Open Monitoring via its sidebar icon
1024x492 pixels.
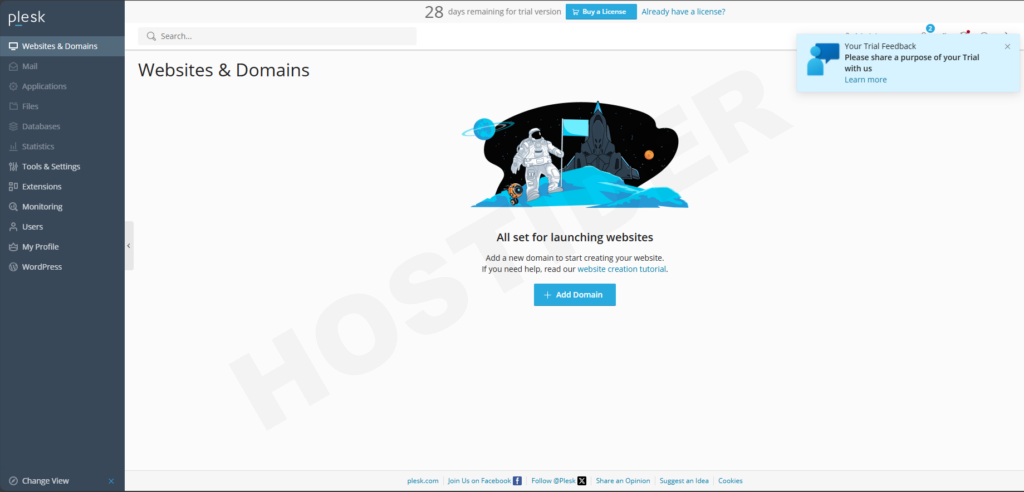[x=13, y=207]
